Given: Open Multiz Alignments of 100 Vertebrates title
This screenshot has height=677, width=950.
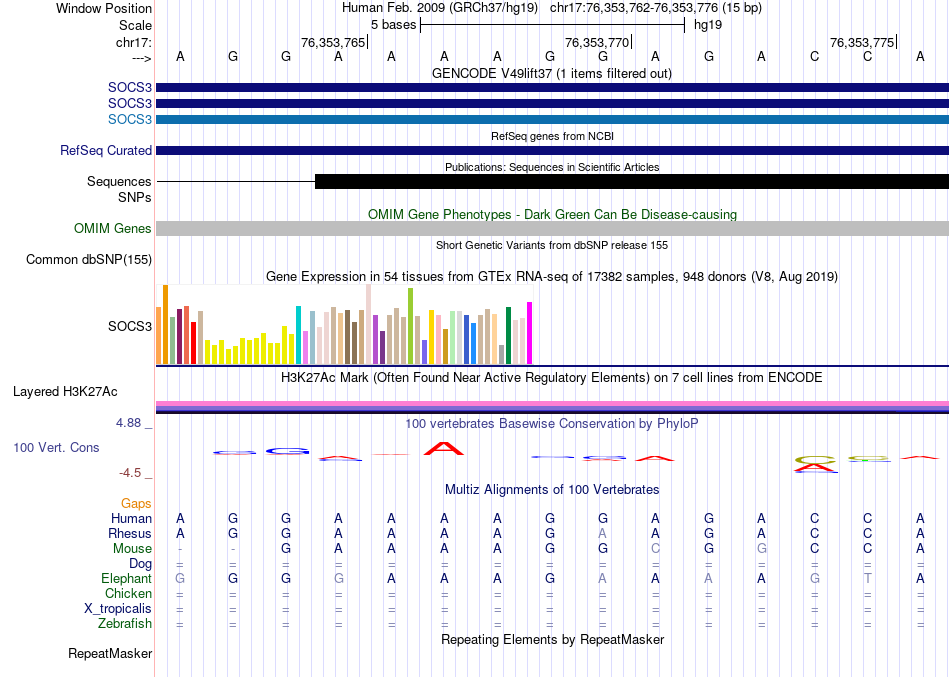Looking at the screenshot, I should point(552,490).
